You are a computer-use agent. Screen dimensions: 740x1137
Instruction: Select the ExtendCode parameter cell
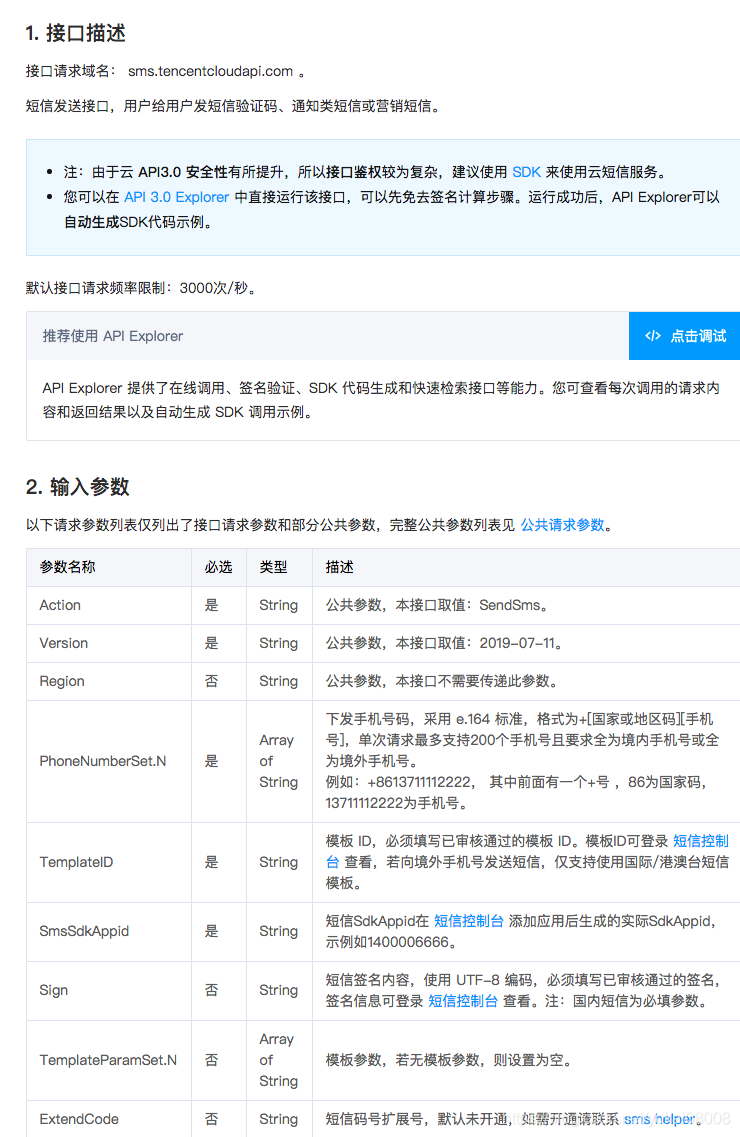pos(109,1119)
